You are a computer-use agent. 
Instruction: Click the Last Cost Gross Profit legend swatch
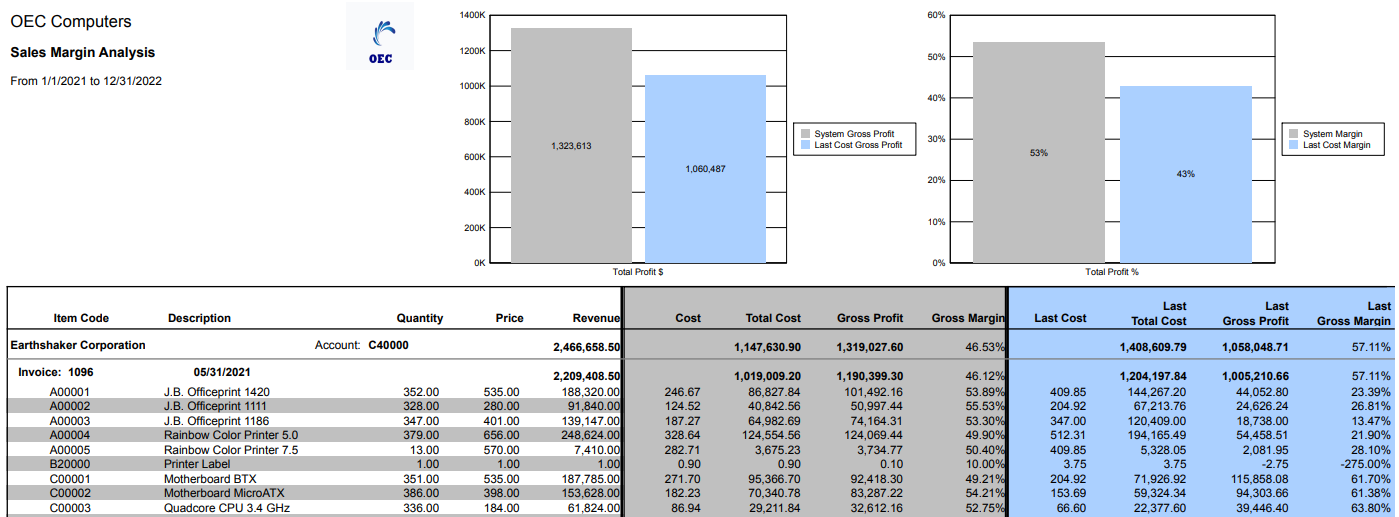805,146
